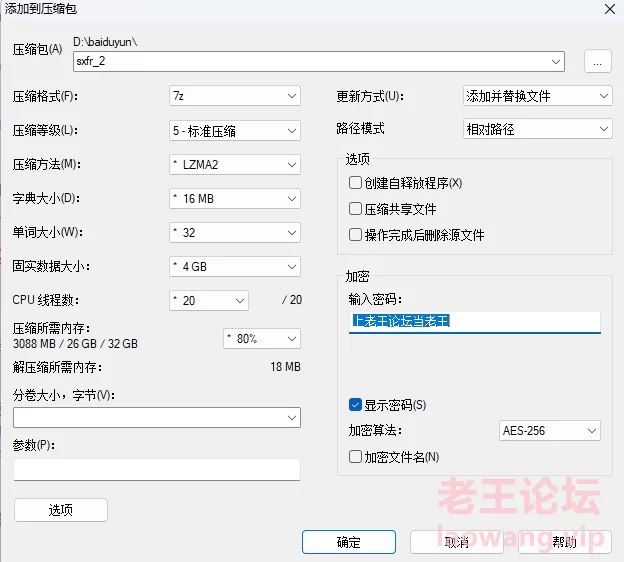Click the OK (确定) button
Viewport: 624px width, 562px height.
click(348, 542)
